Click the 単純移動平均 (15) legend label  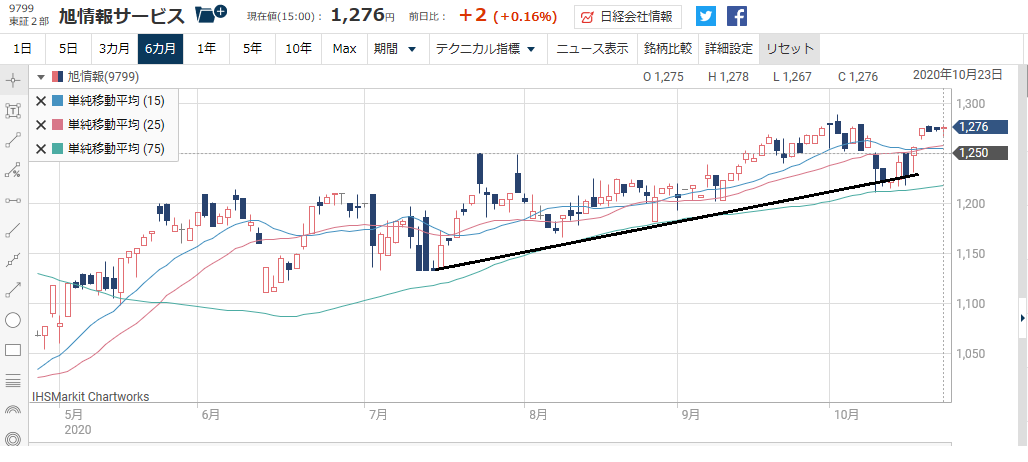pos(115,101)
